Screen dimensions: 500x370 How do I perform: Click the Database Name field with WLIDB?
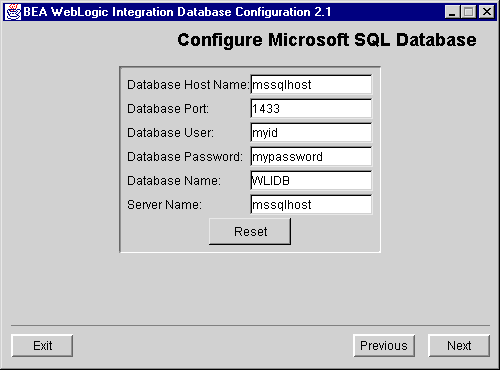coord(311,181)
